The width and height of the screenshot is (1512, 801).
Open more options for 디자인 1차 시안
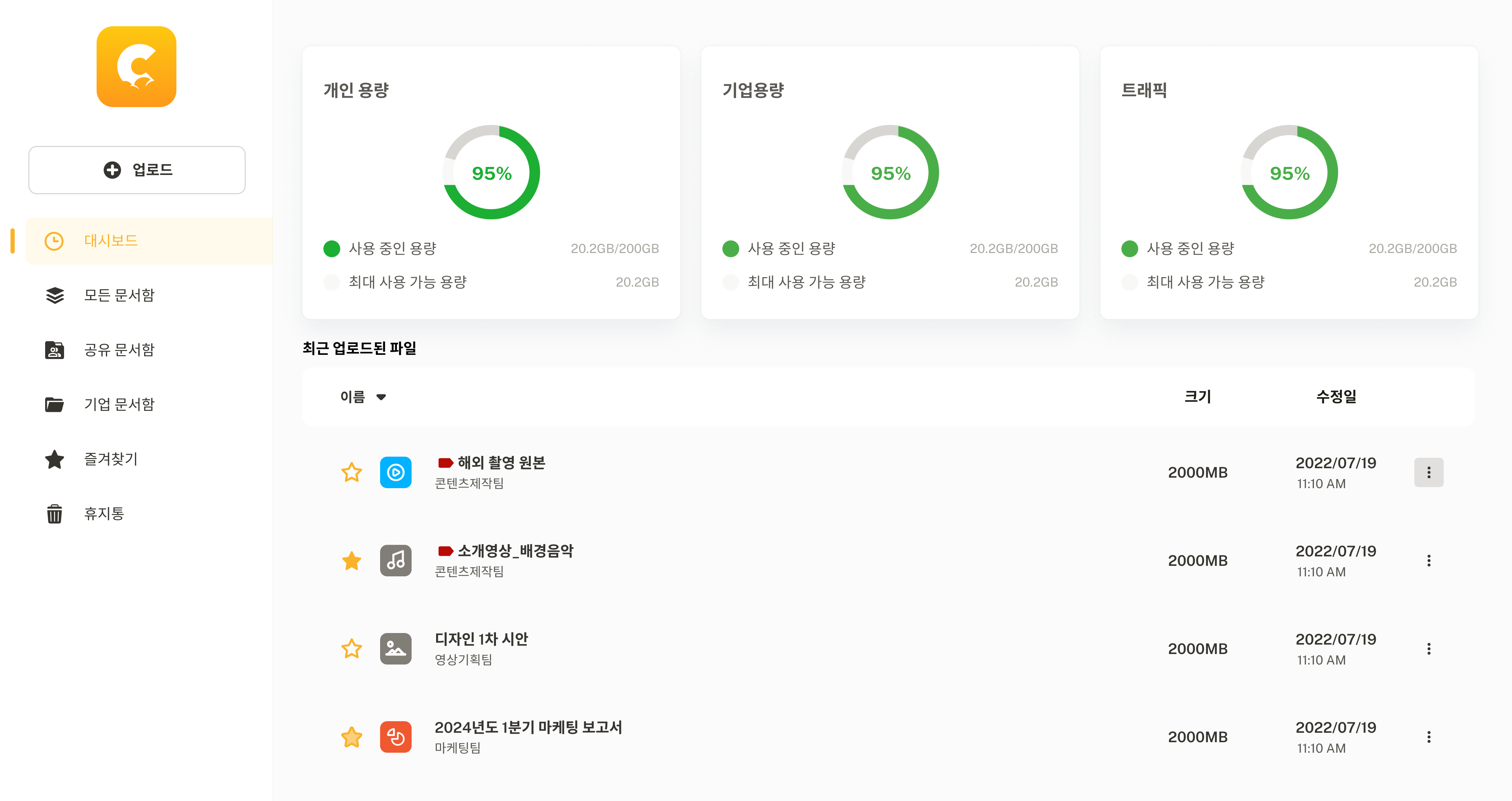[1429, 648]
